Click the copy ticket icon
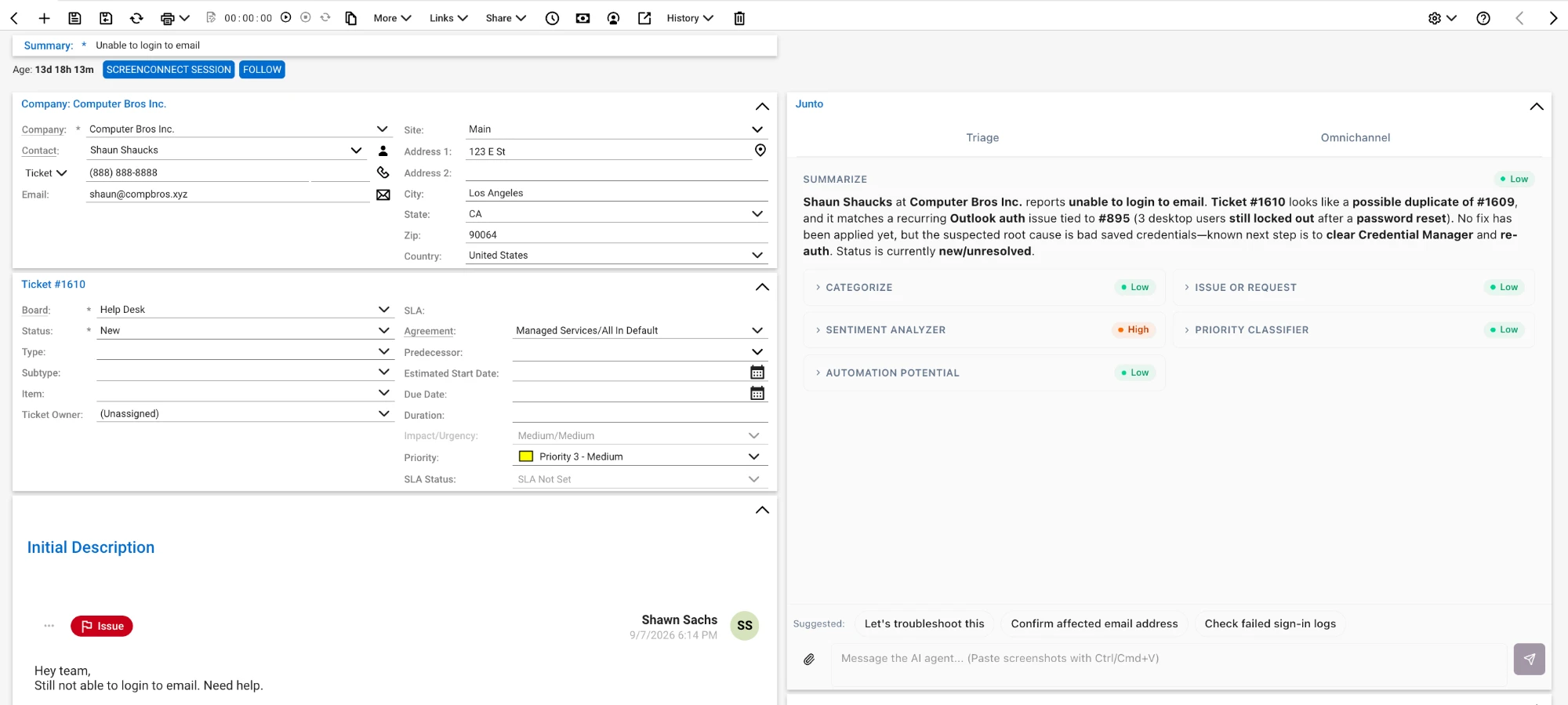 pyautogui.click(x=351, y=18)
